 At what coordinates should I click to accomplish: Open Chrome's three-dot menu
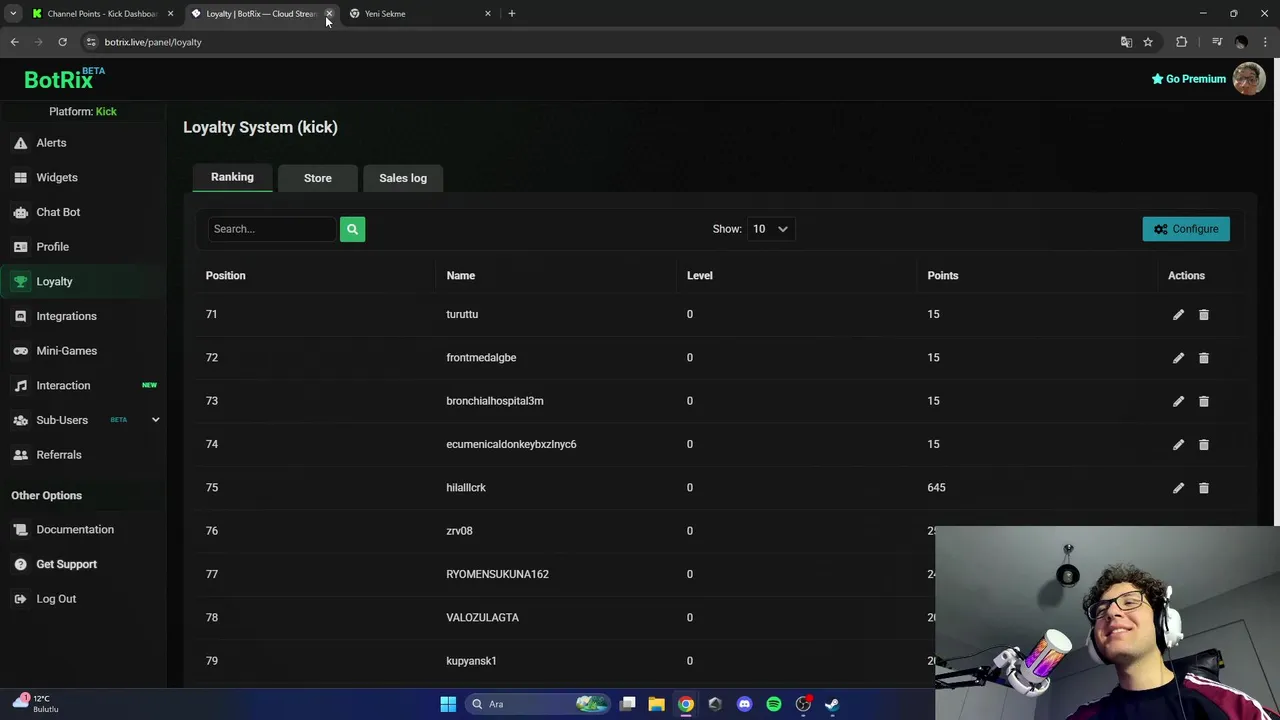click(1264, 42)
